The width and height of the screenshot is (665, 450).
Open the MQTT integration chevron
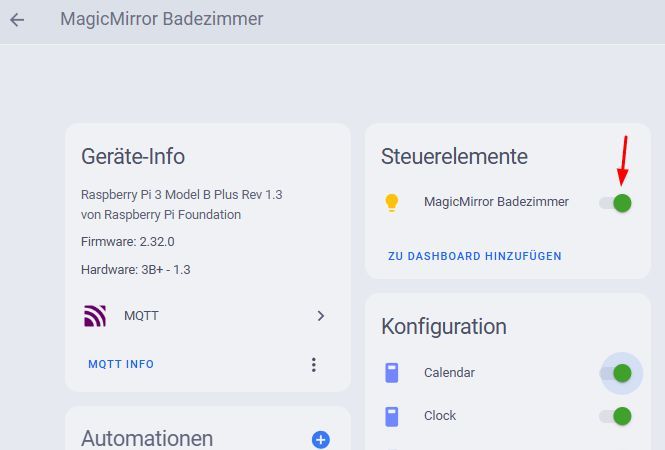(x=321, y=316)
